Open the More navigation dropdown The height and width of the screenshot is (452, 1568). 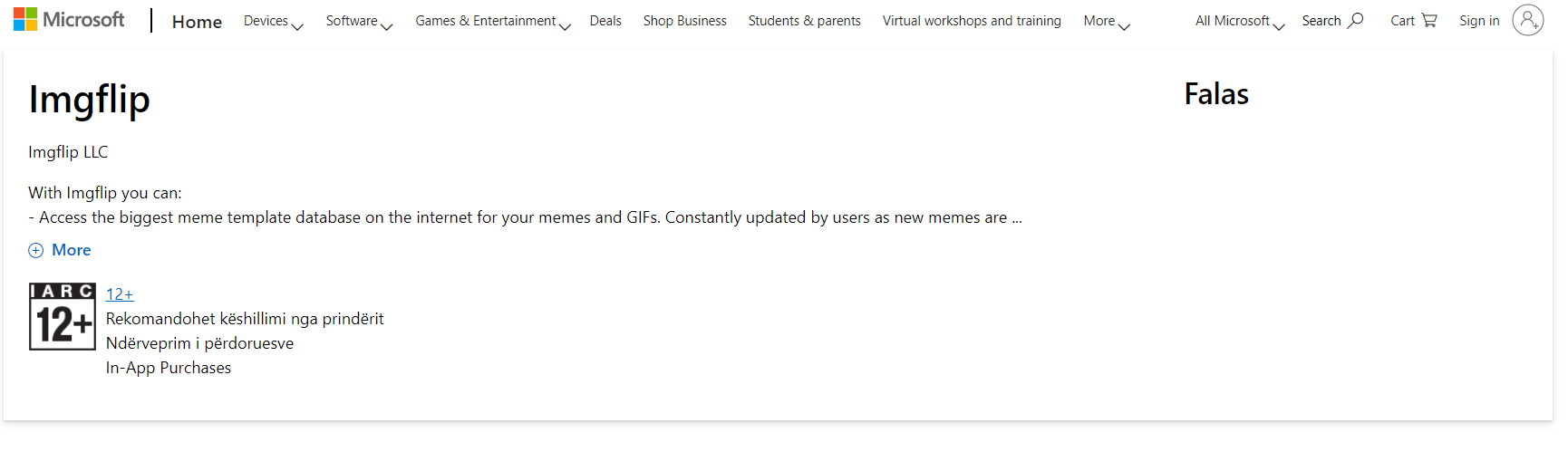(x=1106, y=21)
